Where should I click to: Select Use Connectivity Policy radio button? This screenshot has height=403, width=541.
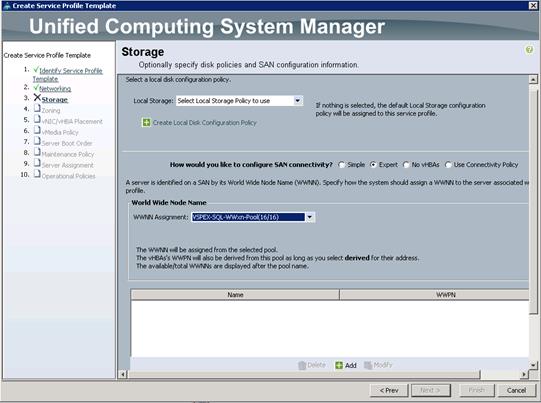click(448, 165)
